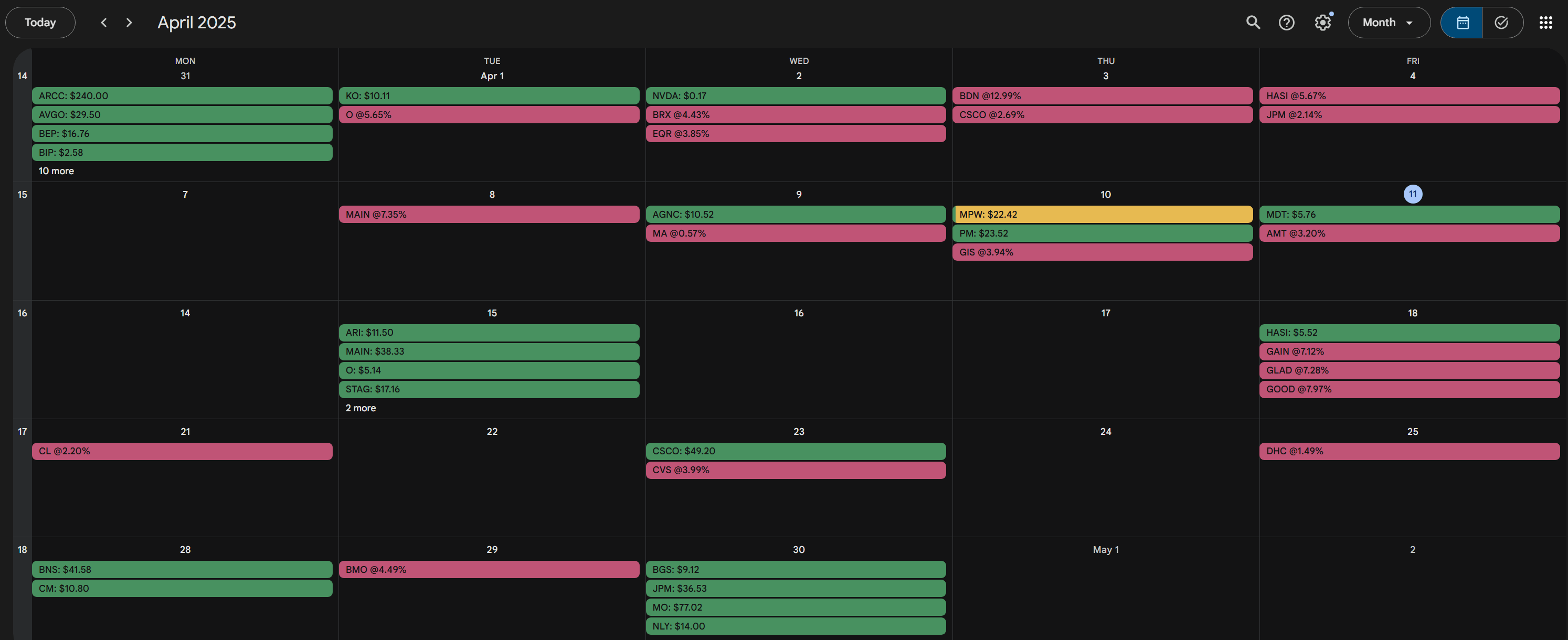Screen dimensions: 1568x640
Task: Click the May 1 date header
Action: click(1105, 549)
